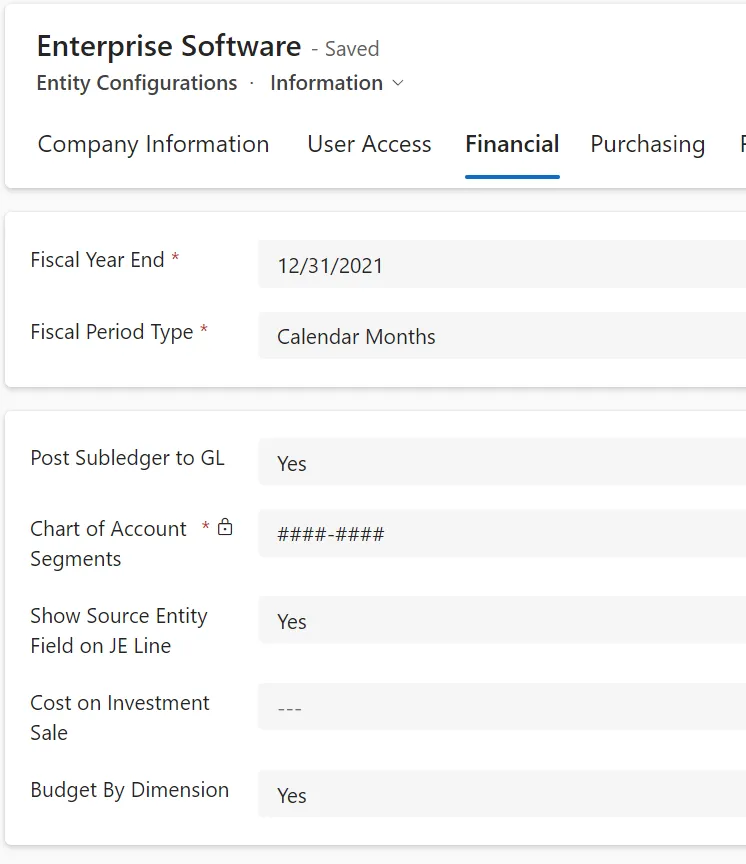Open the Cost on Investment Sale dropdown

click(x=502, y=707)
